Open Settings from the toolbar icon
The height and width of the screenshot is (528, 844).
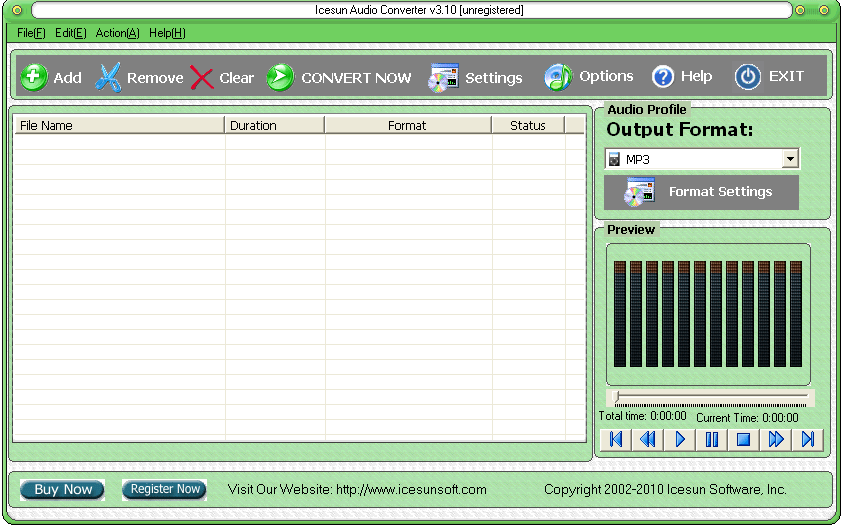pyautogui.click(x=444, y=78)
